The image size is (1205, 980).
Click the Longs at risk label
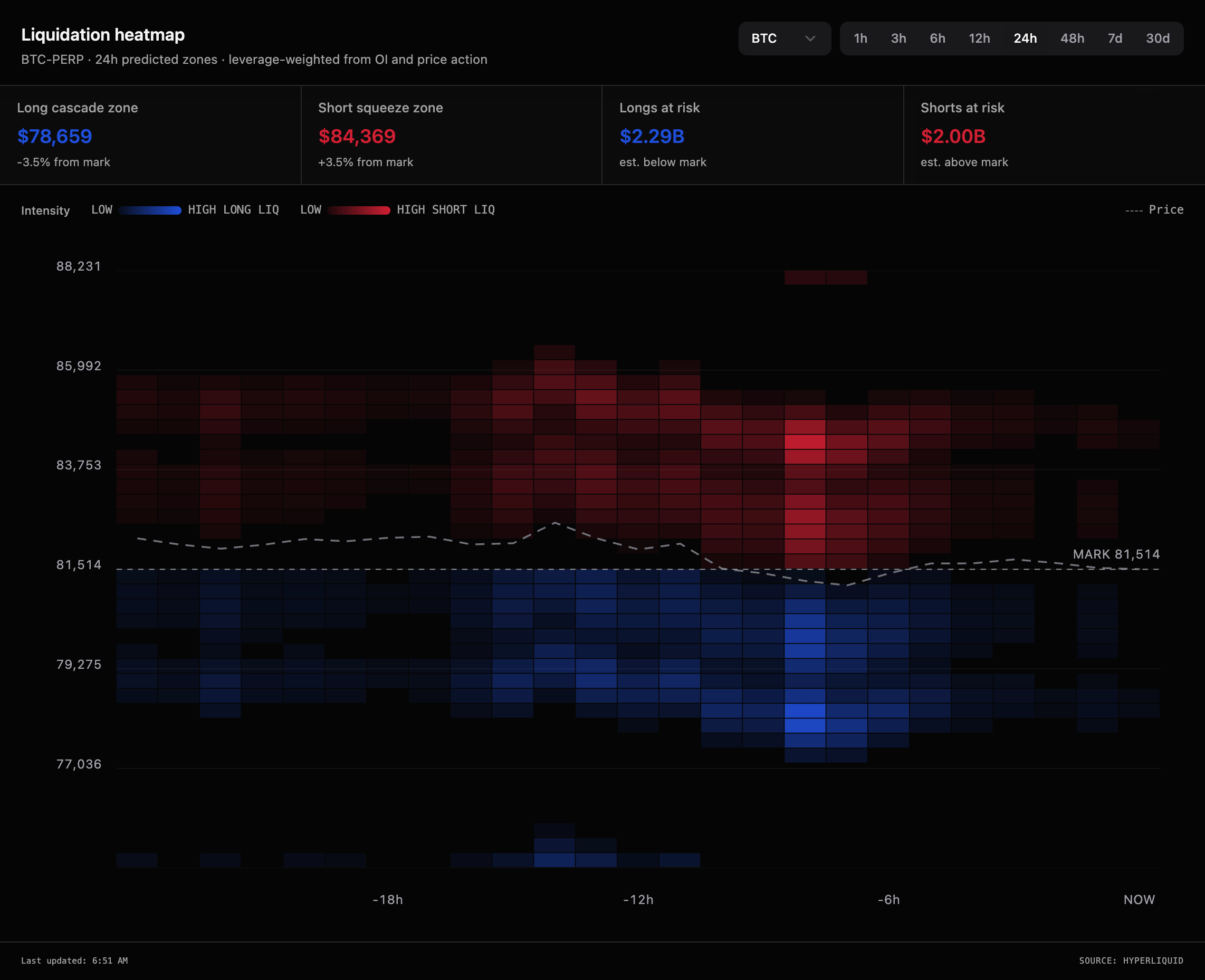point(659,108)
